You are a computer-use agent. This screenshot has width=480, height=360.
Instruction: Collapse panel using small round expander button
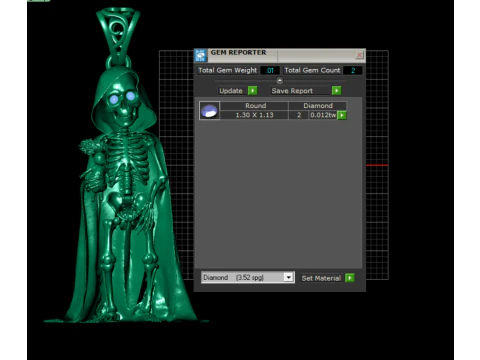[x=280, y=81]
